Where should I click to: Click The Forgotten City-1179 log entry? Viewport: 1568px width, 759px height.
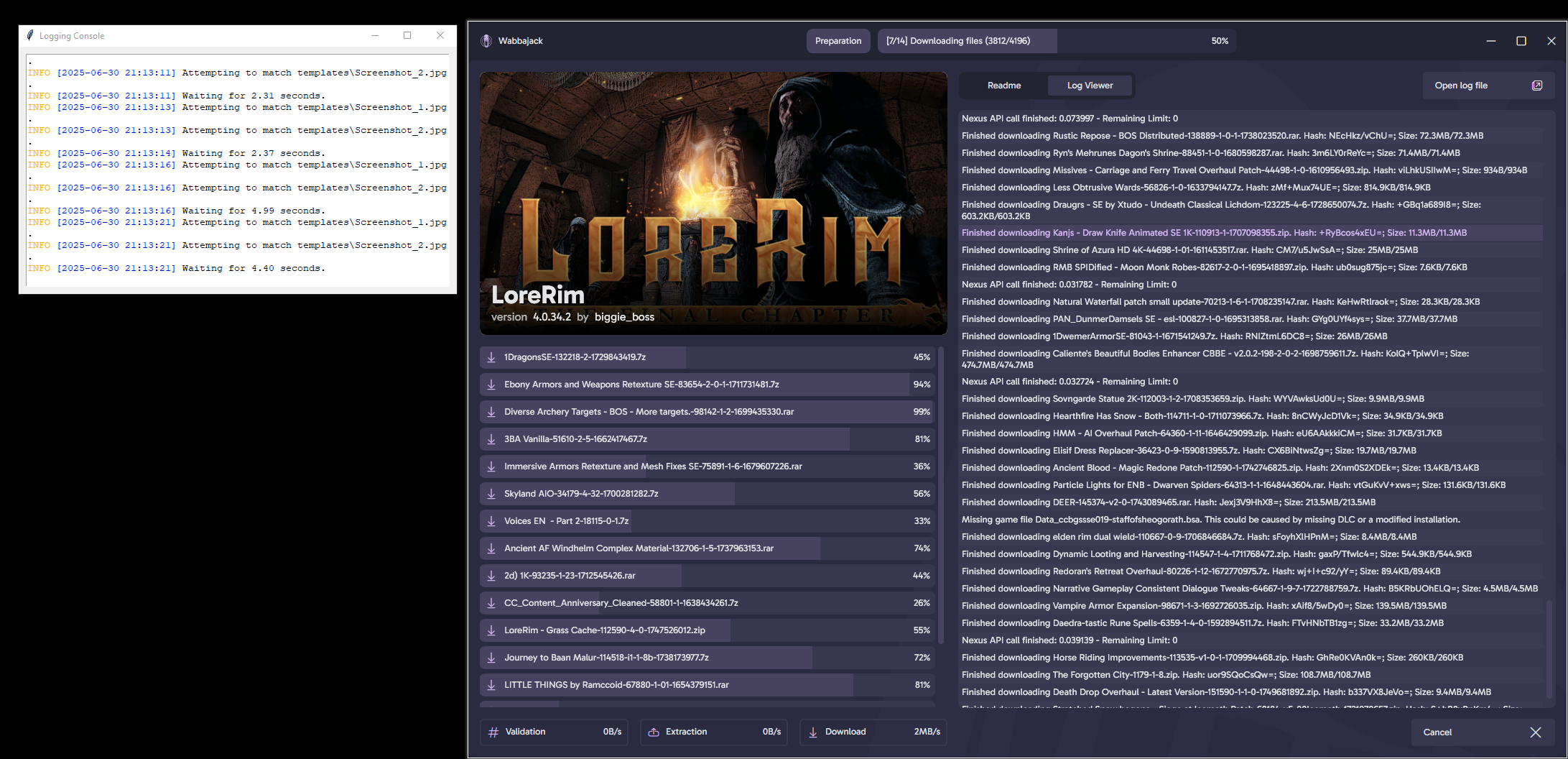pyautogui.click(x=1166, y=675)
